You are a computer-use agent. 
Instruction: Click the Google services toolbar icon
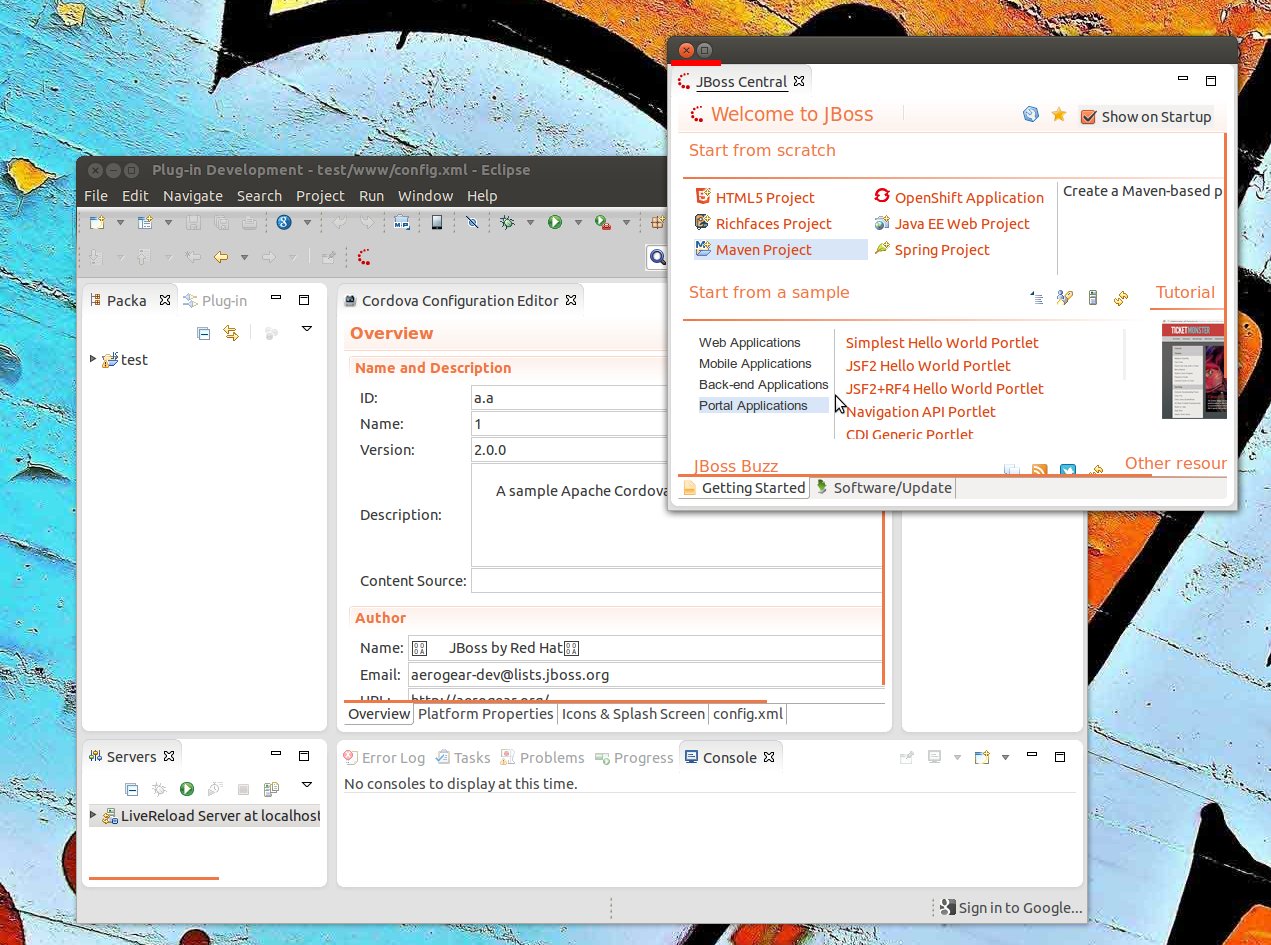[284, 222]
